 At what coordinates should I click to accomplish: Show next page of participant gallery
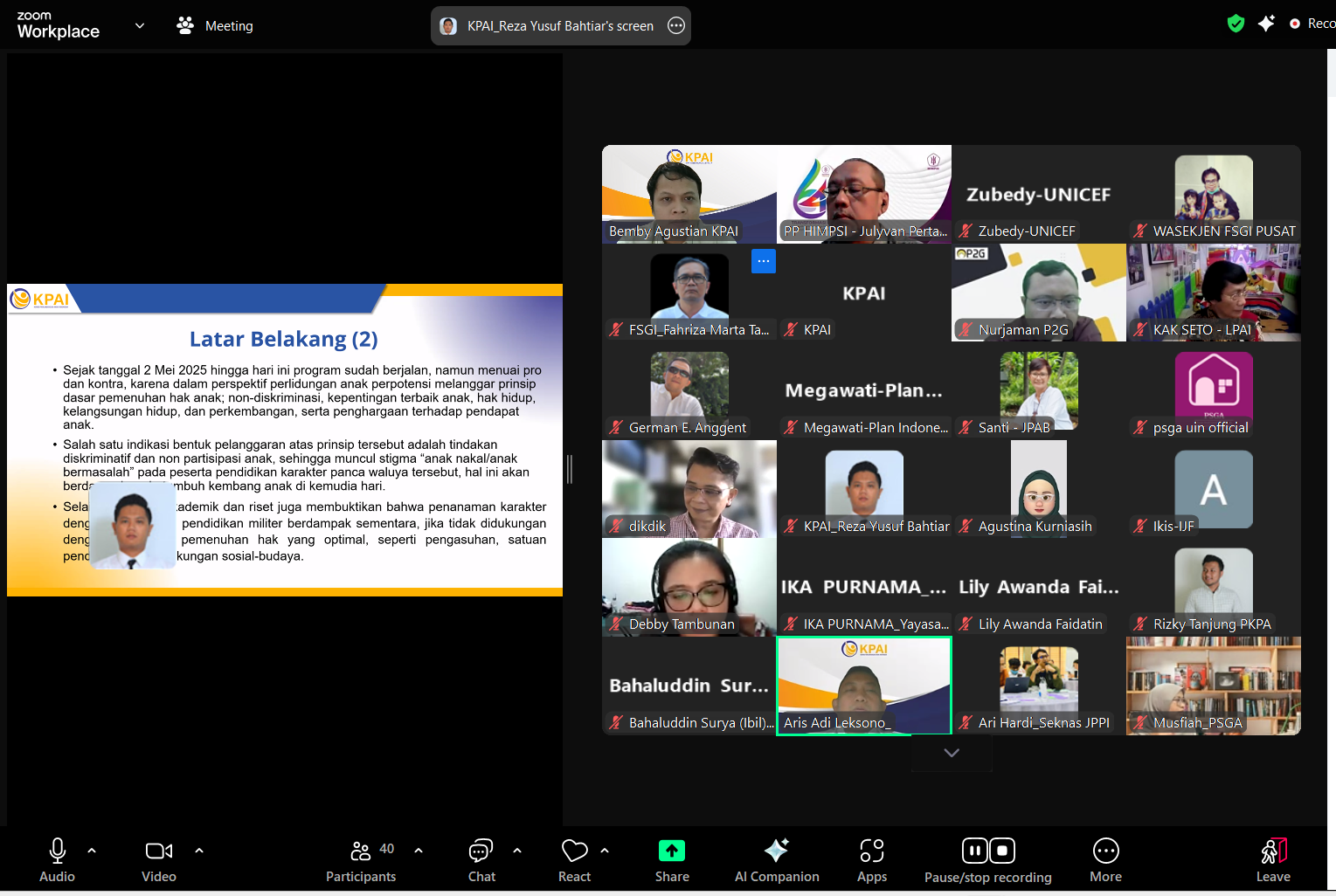coord(952,753)
